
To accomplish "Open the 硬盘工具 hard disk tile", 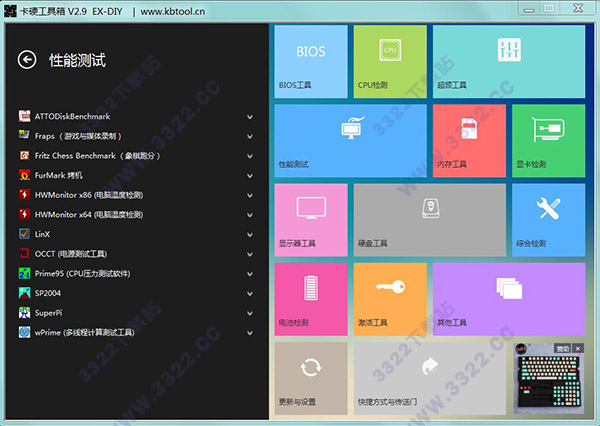I will [430, 220].
